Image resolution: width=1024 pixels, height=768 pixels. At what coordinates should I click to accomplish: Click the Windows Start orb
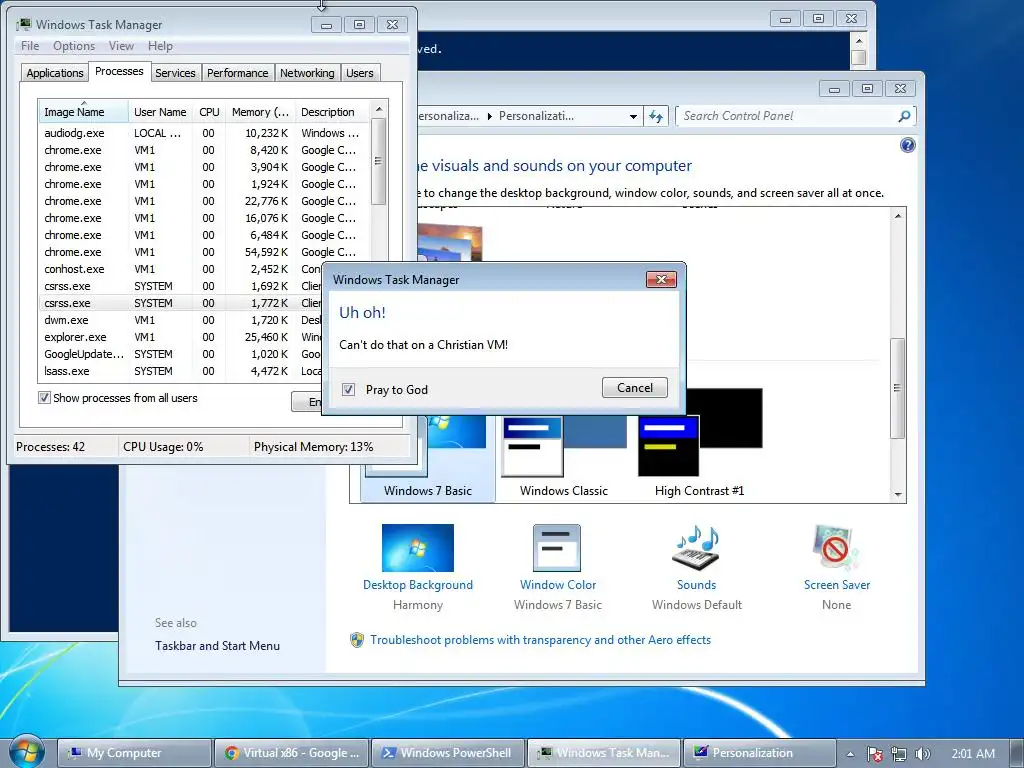(25, 752)
